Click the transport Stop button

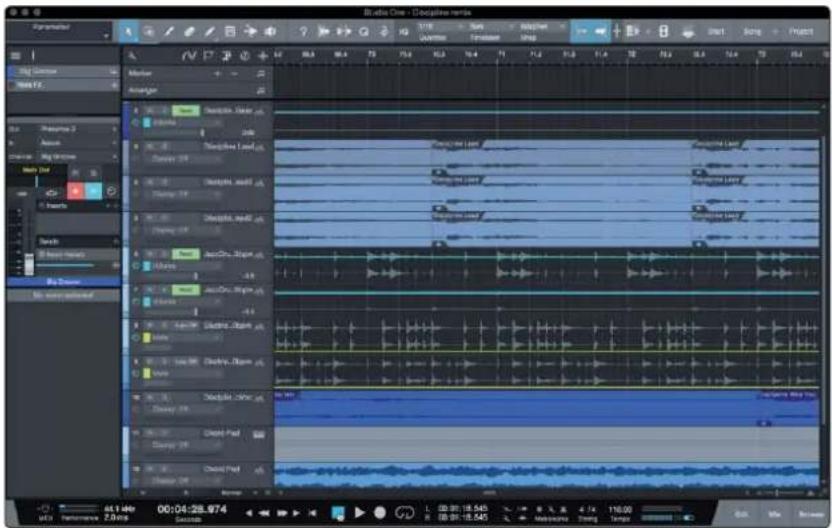337,513
